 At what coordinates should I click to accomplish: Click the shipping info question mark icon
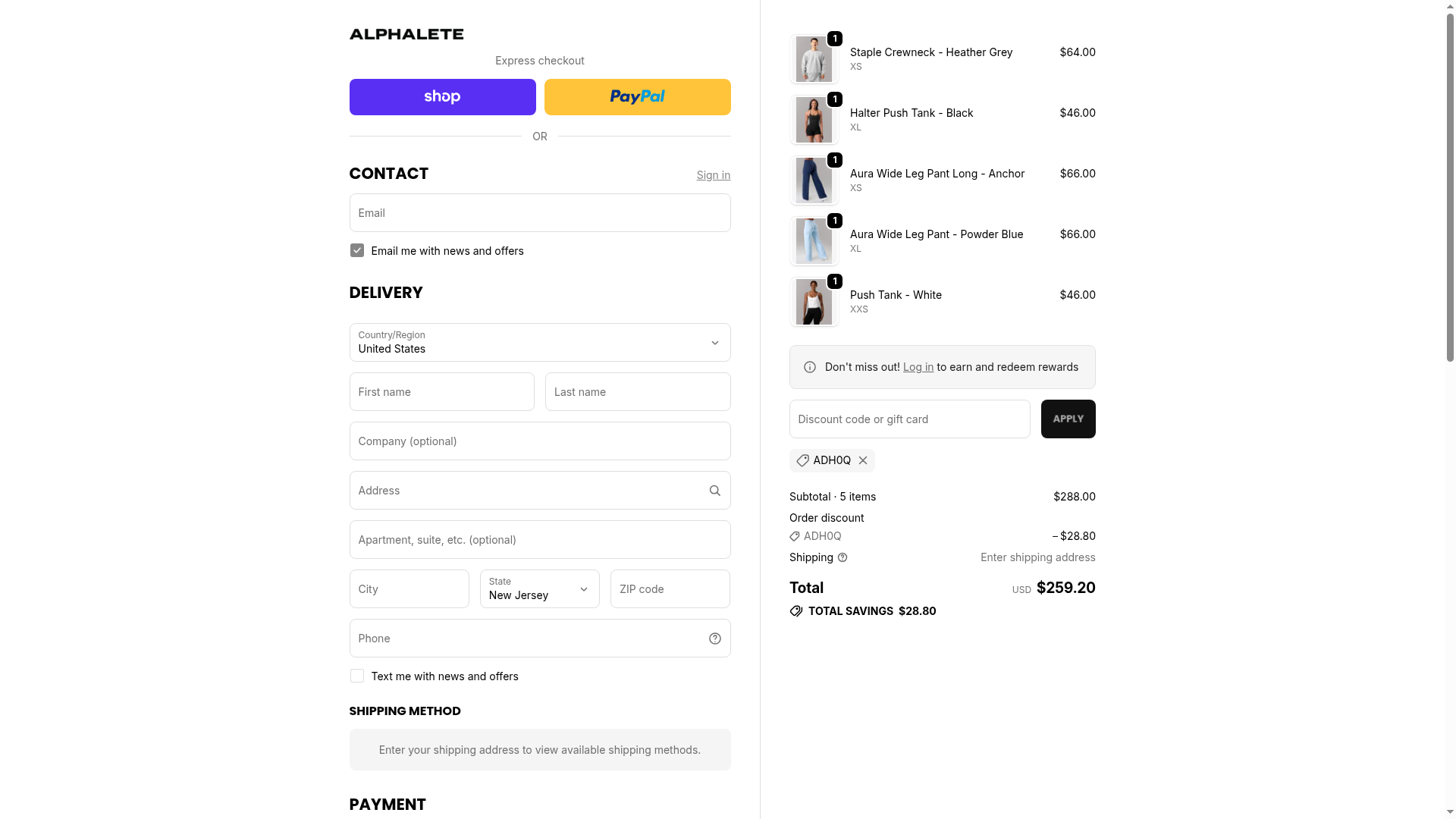843,557
